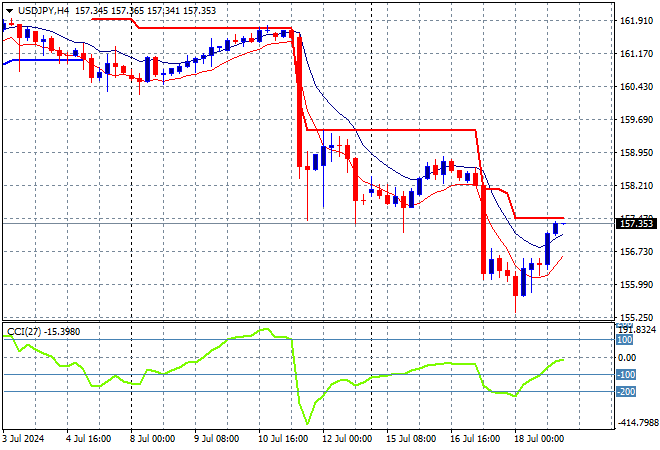Click the 158.210 price axis label
Viewport: 660px width, 450px height.
[x=636, y=186]
